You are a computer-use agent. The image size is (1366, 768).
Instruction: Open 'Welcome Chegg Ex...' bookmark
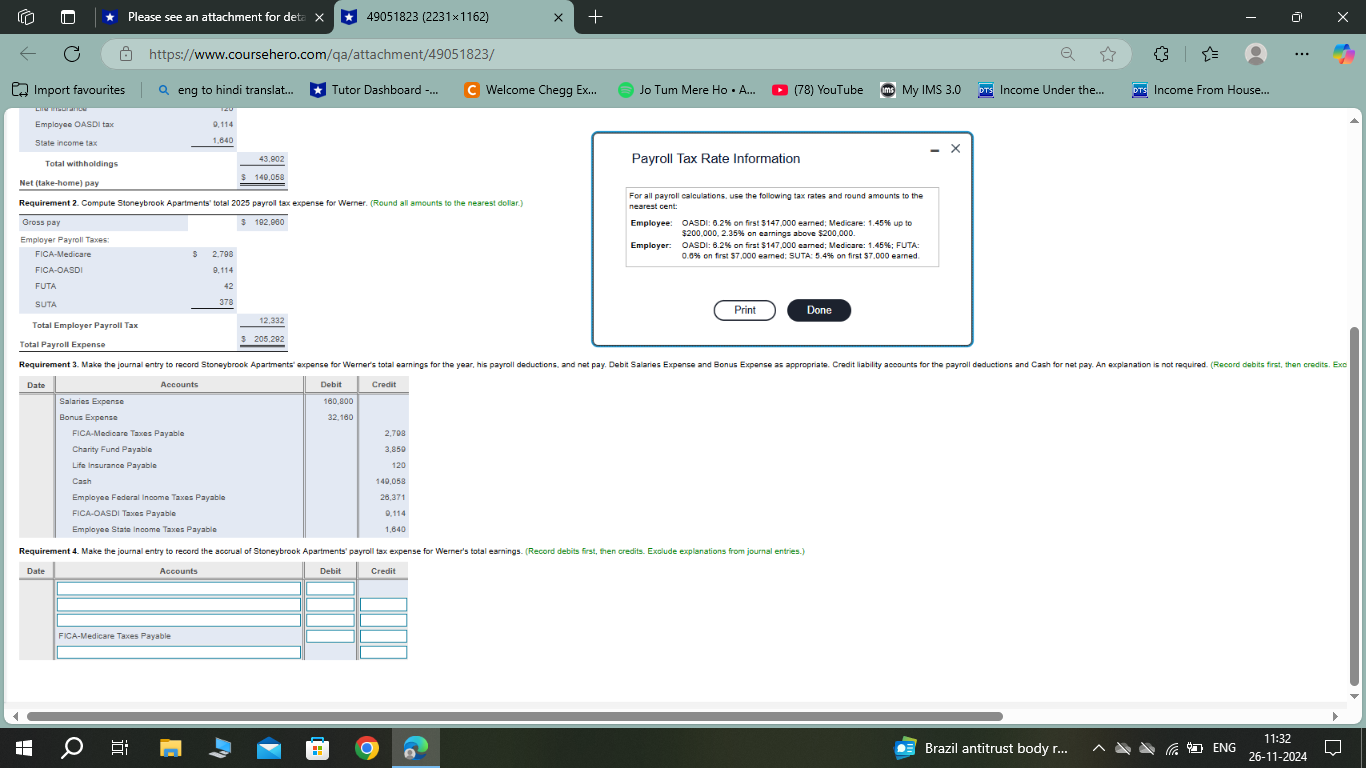point(531,90)
